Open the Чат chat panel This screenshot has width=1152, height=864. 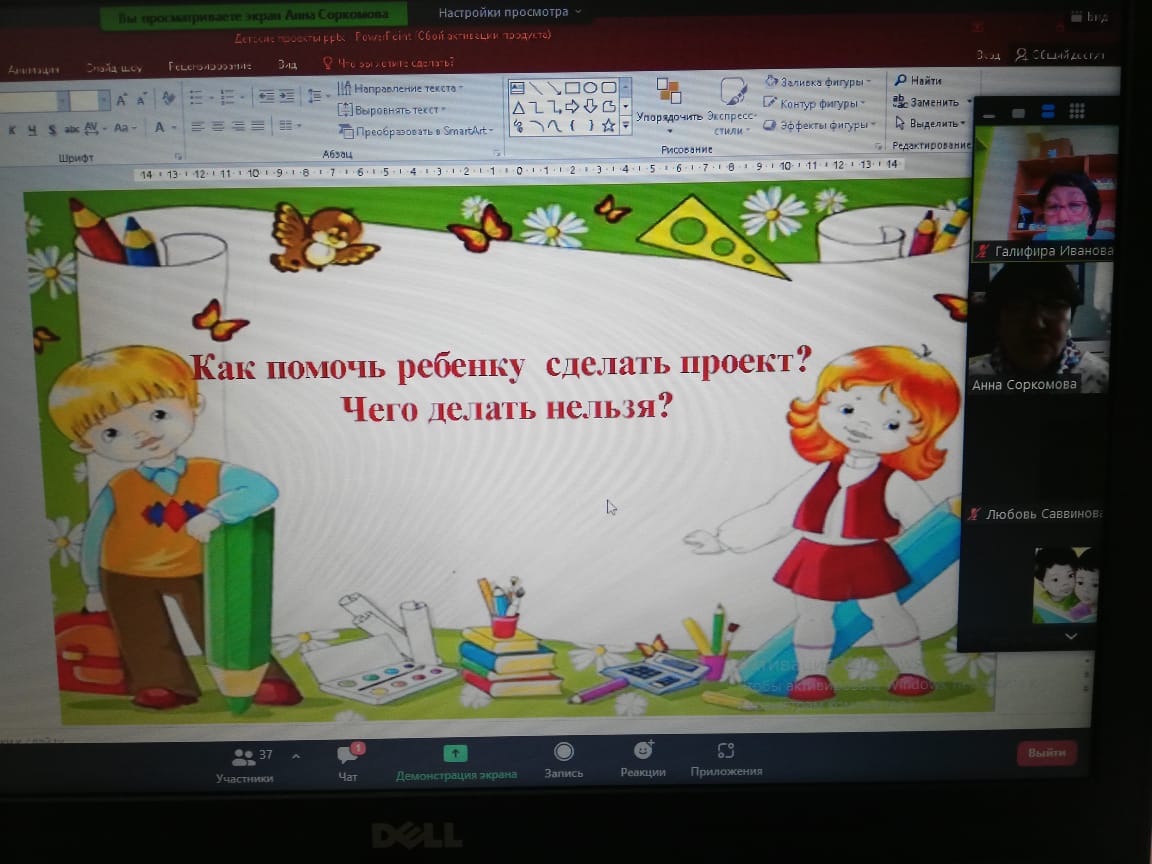coord(348,763)
